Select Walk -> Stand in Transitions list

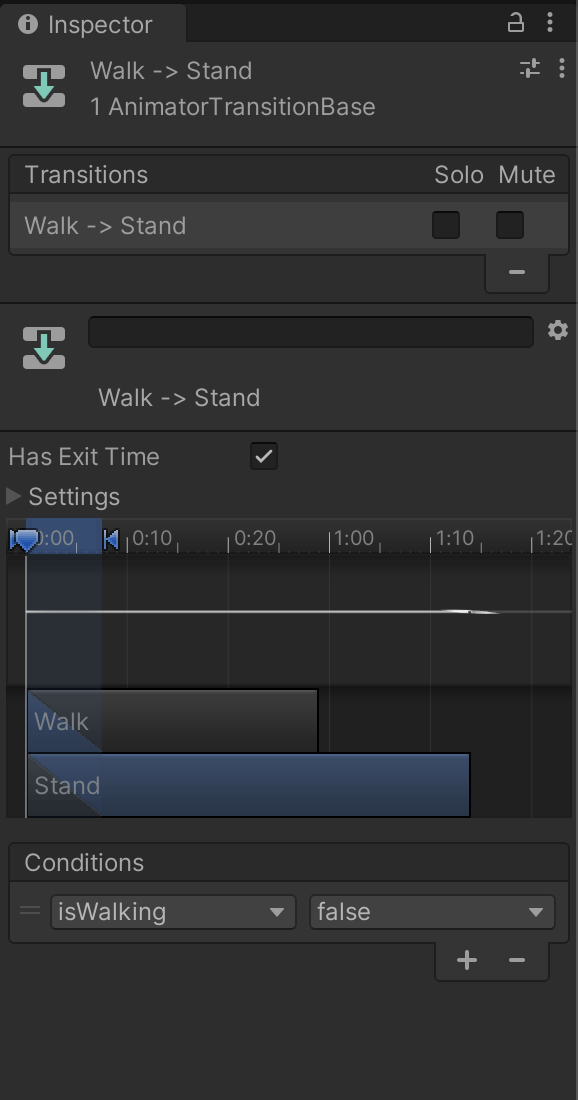(x=289, y=225)
